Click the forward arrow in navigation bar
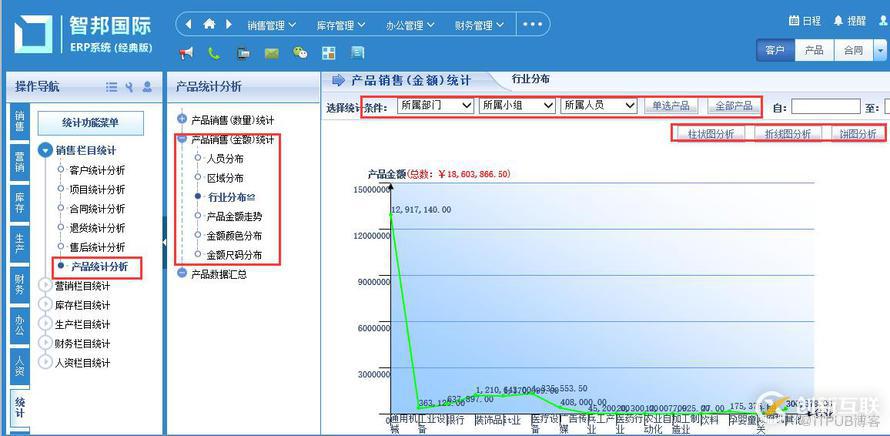This screenshot has width=890, height=436. [x=229, y=24]
